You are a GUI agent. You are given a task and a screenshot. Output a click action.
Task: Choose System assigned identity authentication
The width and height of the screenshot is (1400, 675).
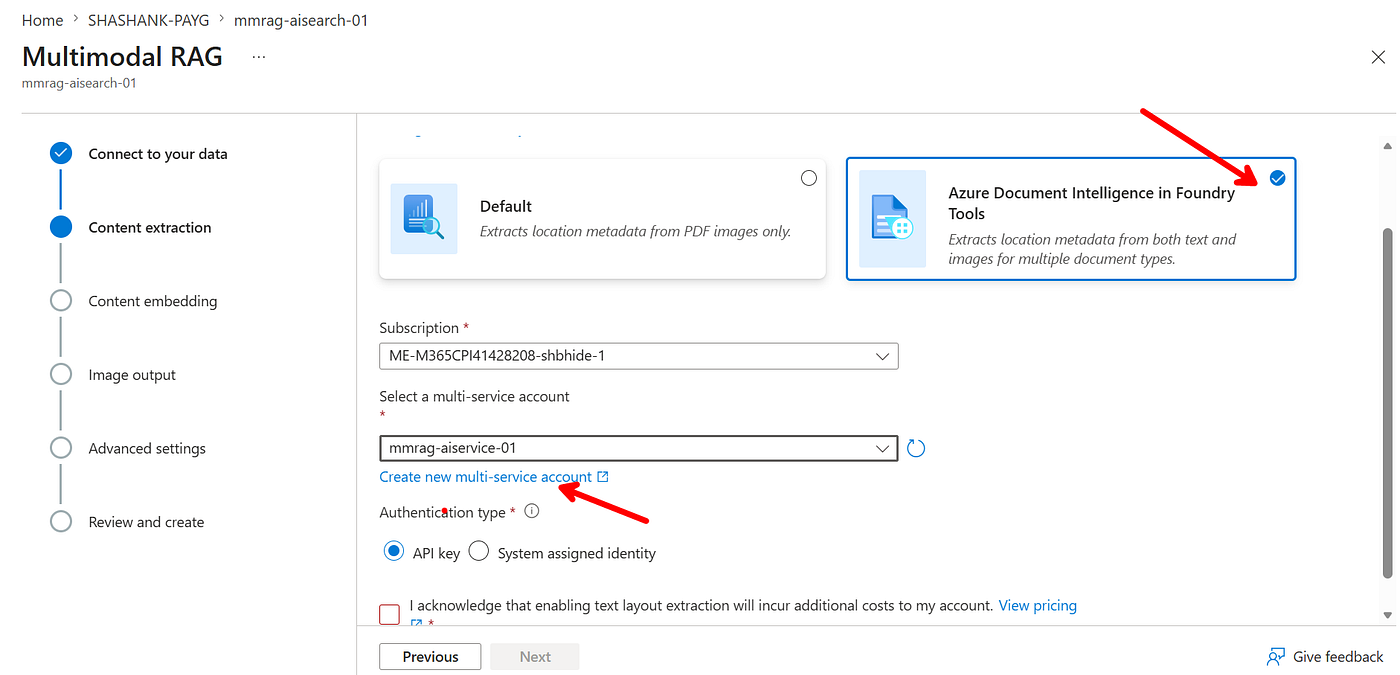pyautogui.click(x=479, y=552)
